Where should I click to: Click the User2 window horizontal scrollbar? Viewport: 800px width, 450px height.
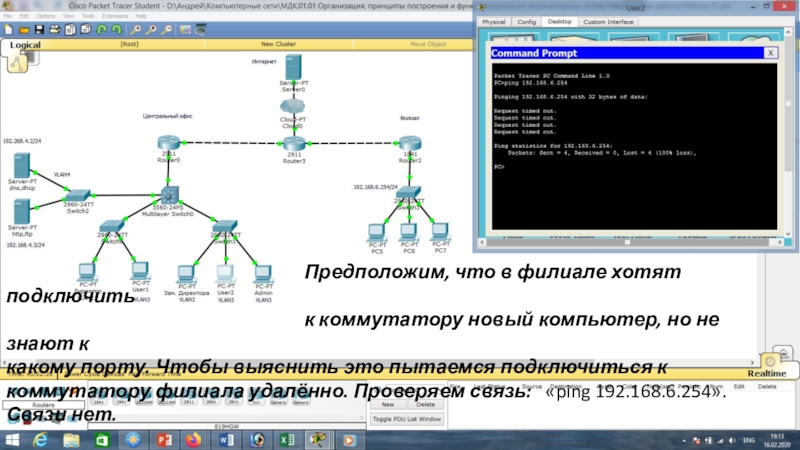[630, 242]
